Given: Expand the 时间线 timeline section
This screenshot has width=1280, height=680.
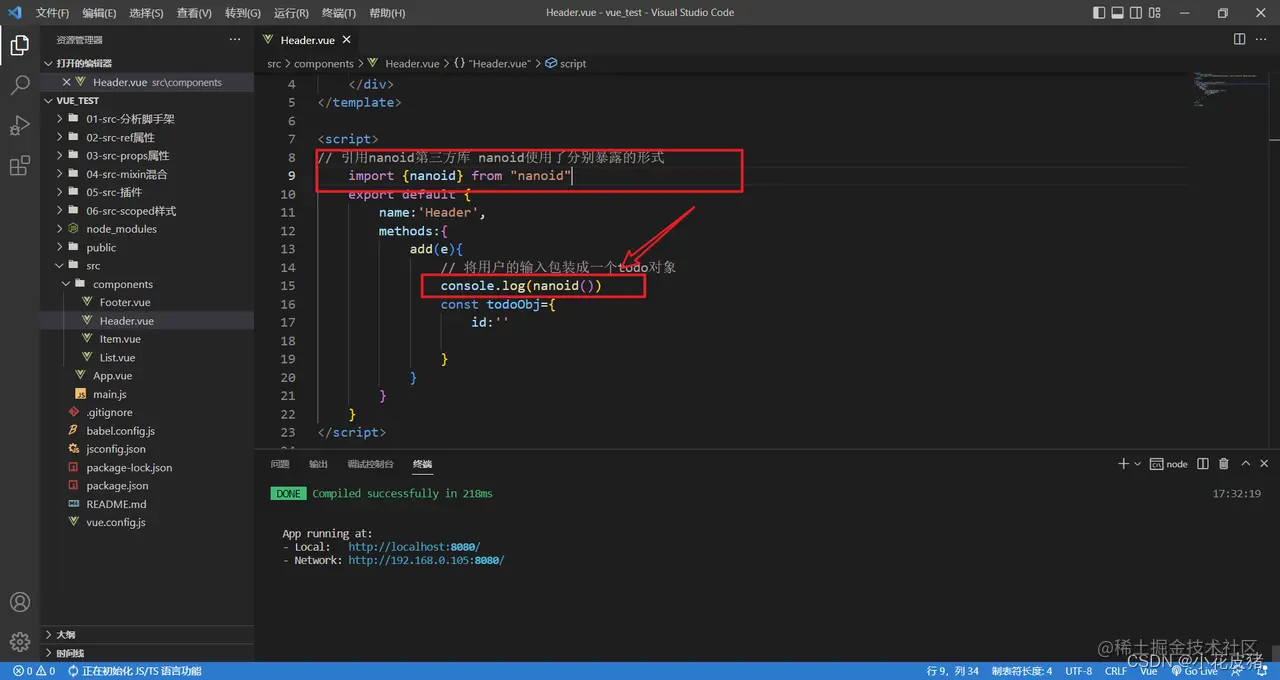Looking at the screenshot, I should click(146, 652).
